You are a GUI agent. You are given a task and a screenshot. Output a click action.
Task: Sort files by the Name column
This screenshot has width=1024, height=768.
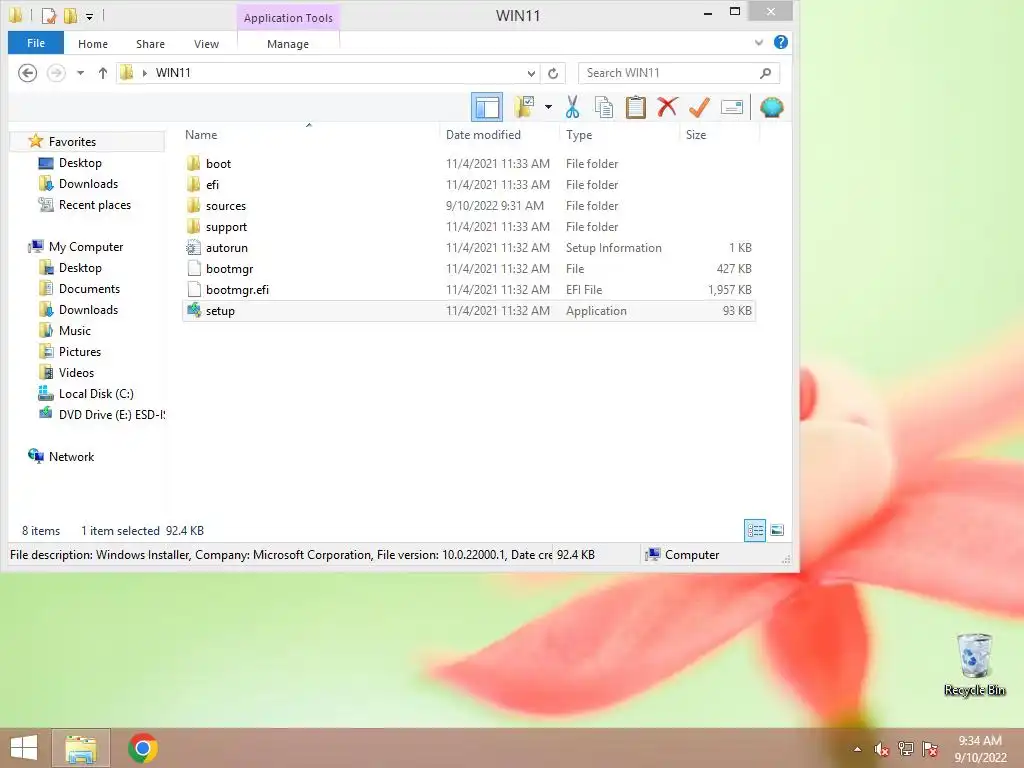(201, 135)
